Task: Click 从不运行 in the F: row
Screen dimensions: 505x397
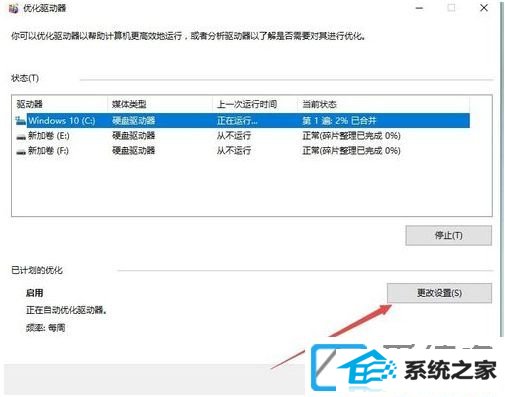Action: point(234,151)
